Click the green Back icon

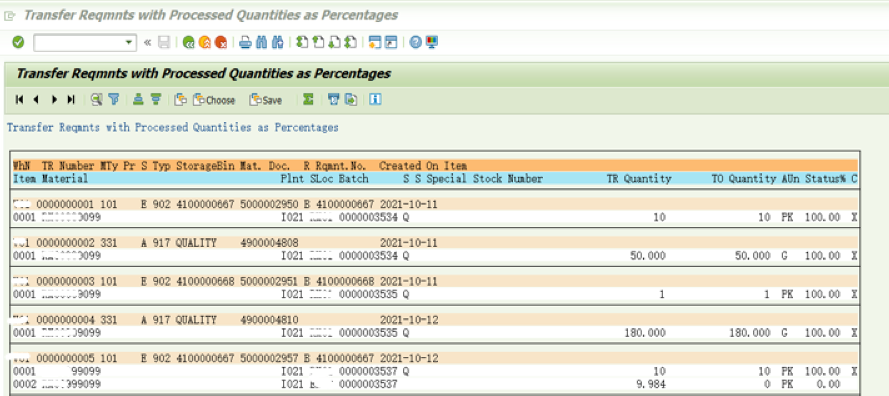(189, 43)
